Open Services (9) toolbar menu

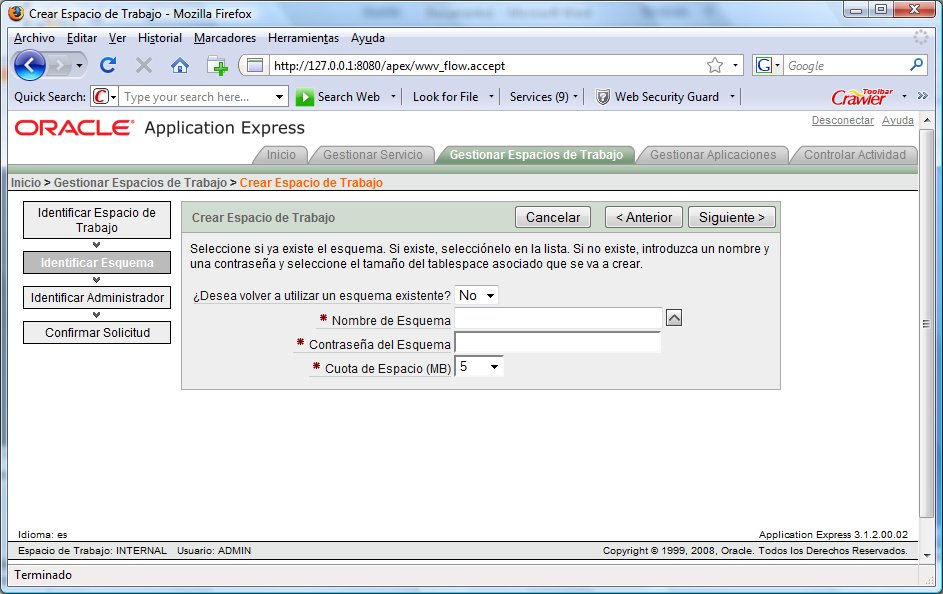click(542, 97)
